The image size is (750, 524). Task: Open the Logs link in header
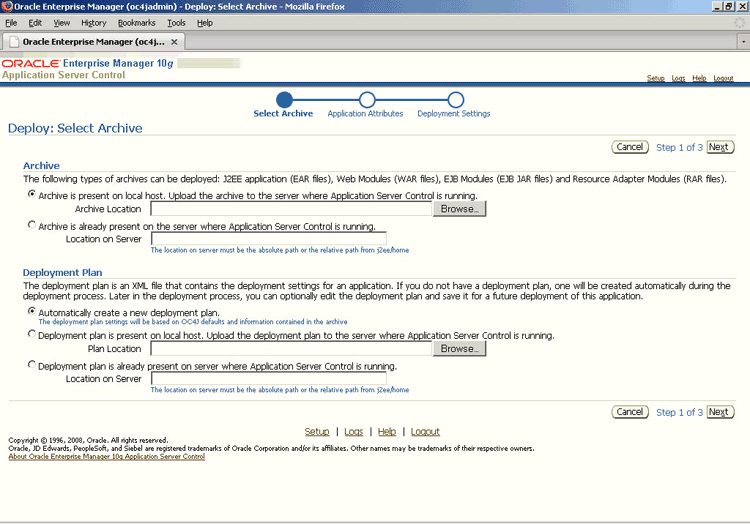[x=678, y=78]
